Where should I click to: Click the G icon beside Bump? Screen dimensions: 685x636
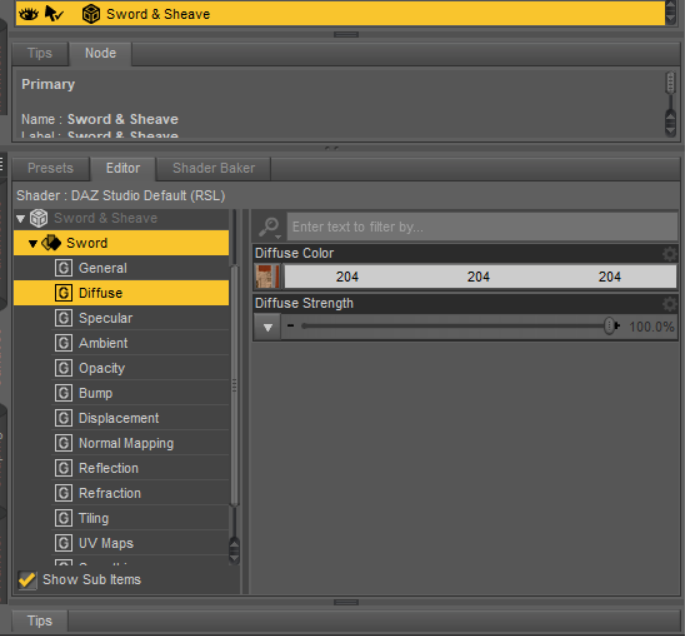64,393
